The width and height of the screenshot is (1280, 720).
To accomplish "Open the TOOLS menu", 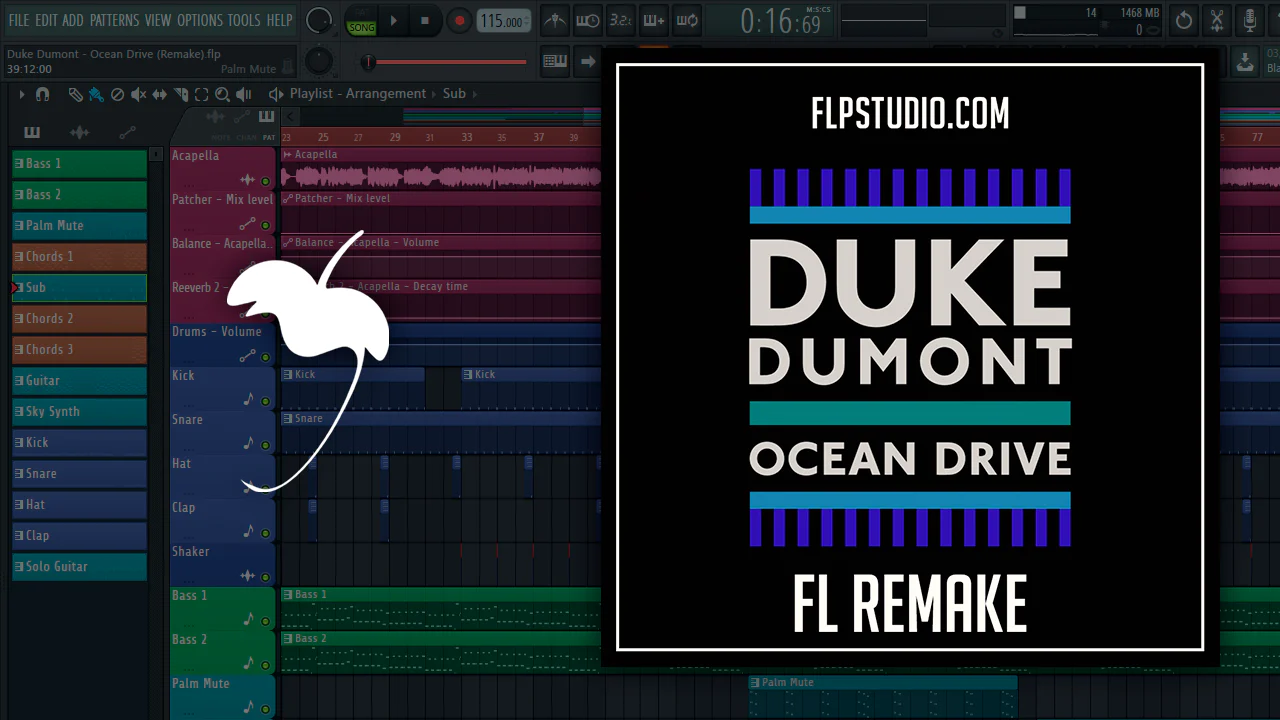I will tap(244, 20).
